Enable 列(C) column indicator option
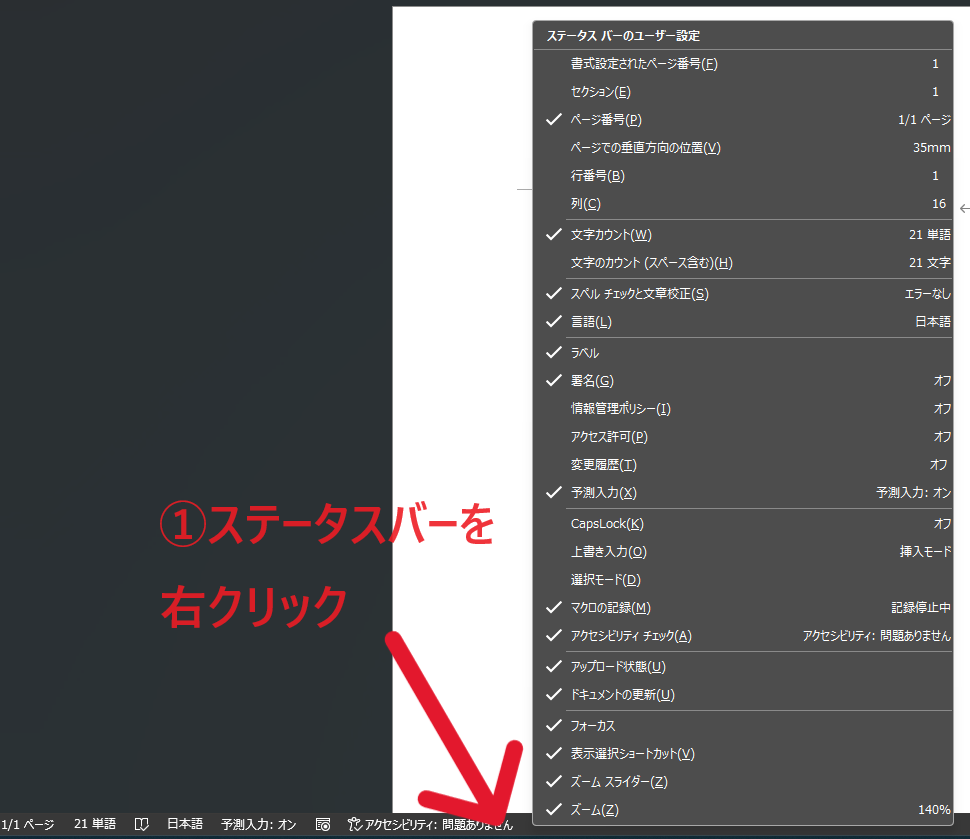Screen dimensions: 970x839 point(742,204)
